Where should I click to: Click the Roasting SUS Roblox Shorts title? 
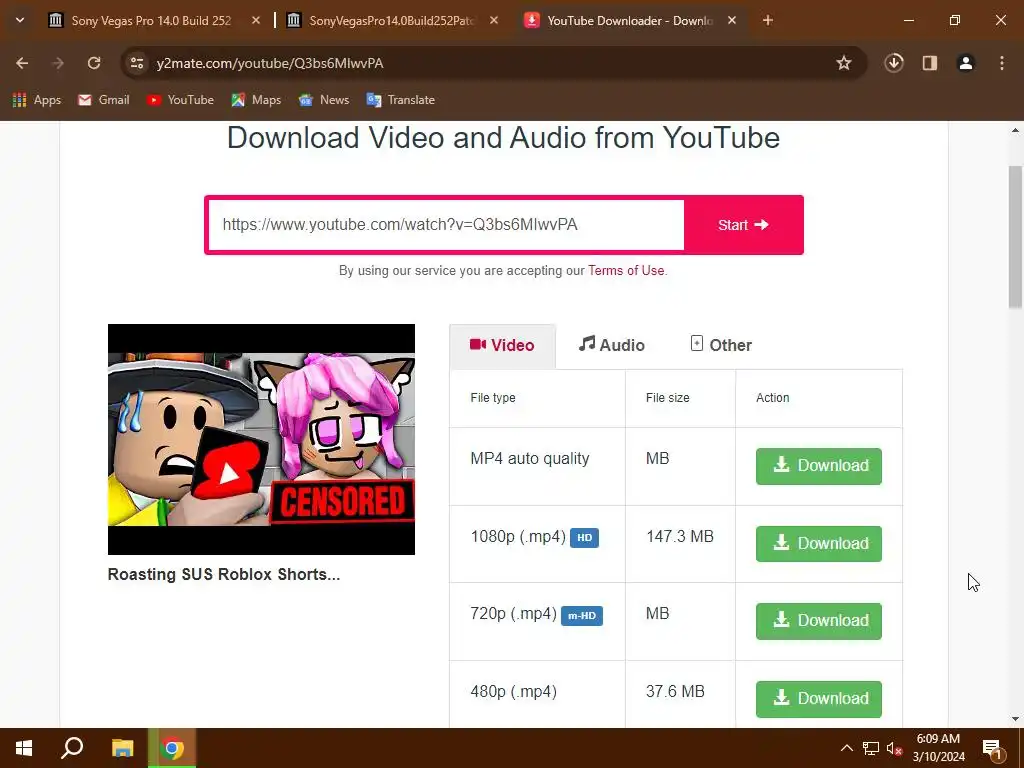pyautogui.click(x=224, y=575)
